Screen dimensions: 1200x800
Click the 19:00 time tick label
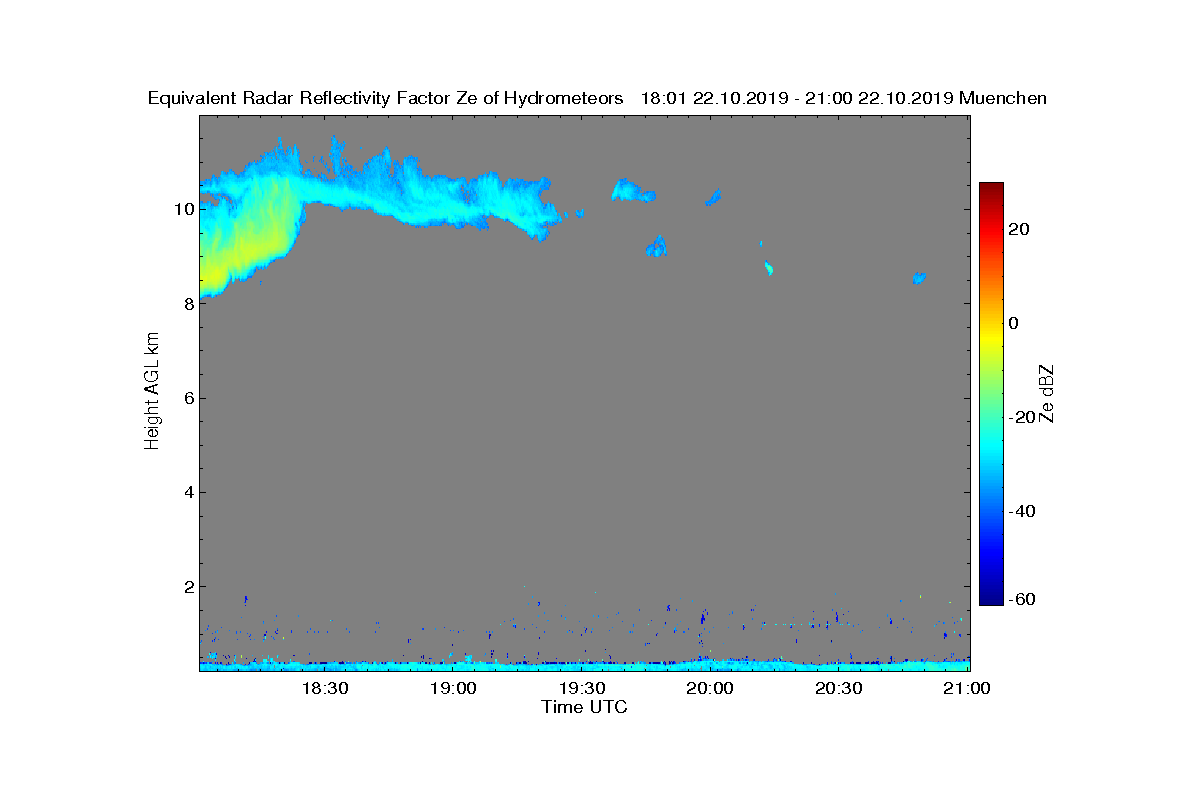click(x=453, y=689)
